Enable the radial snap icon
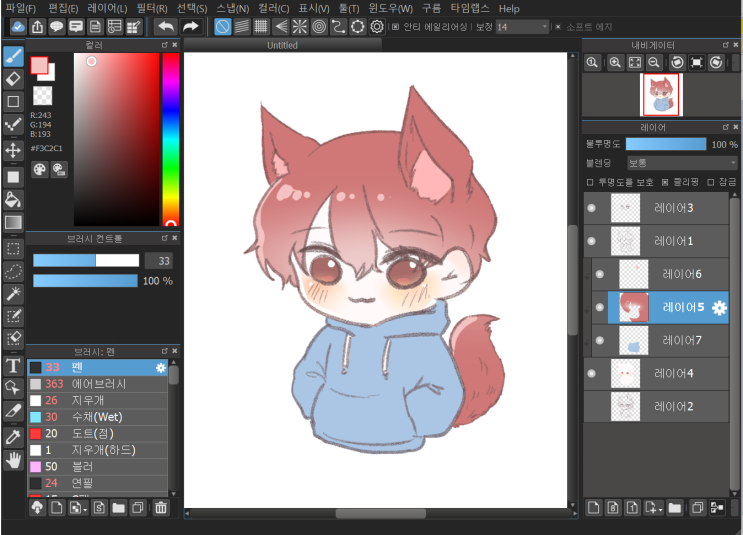Viewport: 743px width, 535px height. tap(299, 27)
